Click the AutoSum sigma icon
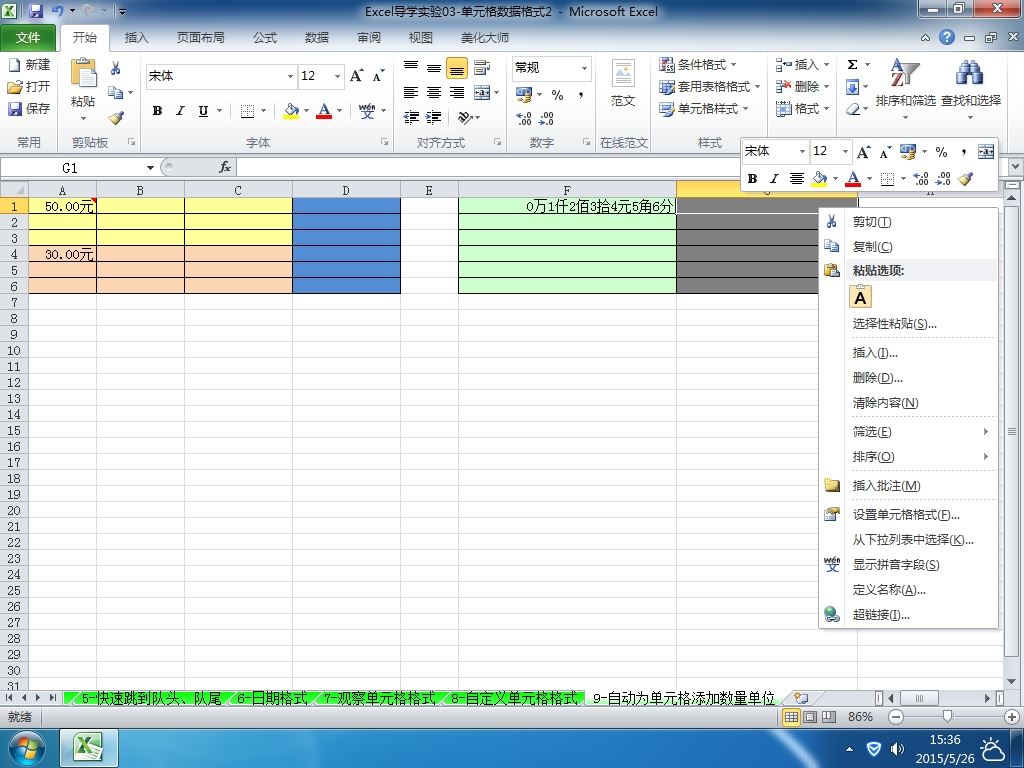The image size is (1024, 768). click(x=852, y=65)
